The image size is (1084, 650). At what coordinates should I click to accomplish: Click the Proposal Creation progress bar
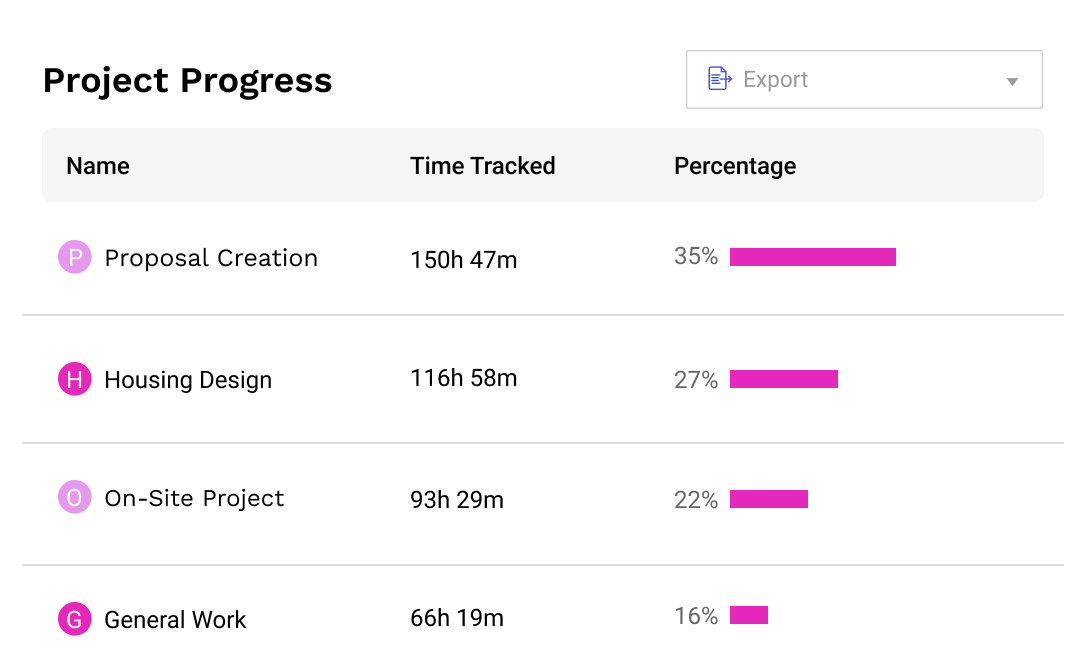coord(813,257)
